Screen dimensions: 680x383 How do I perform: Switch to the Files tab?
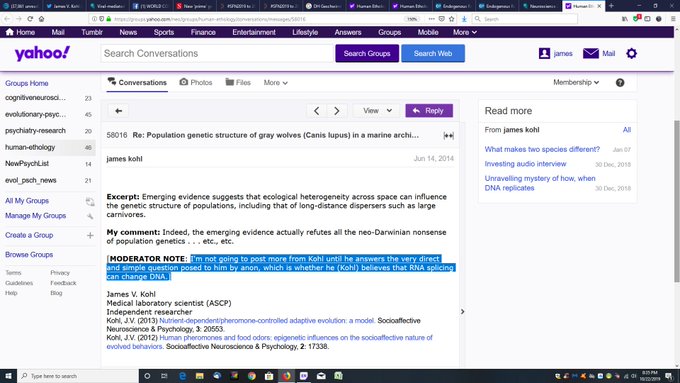click(238, 82)
